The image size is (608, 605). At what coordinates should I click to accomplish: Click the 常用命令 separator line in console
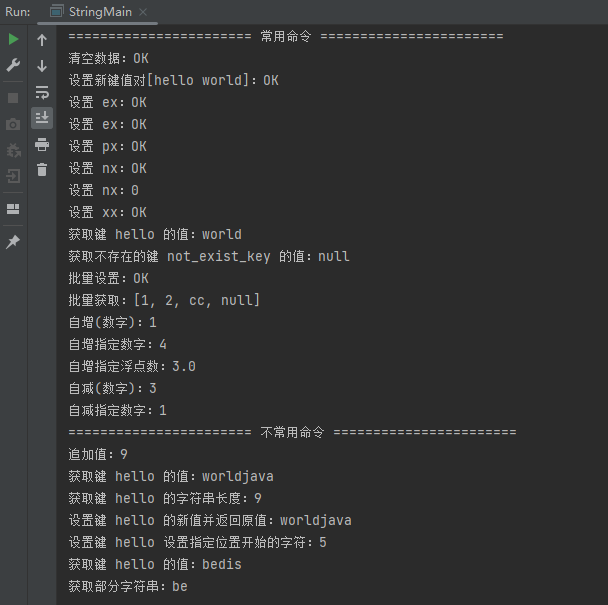coord(285,36)
